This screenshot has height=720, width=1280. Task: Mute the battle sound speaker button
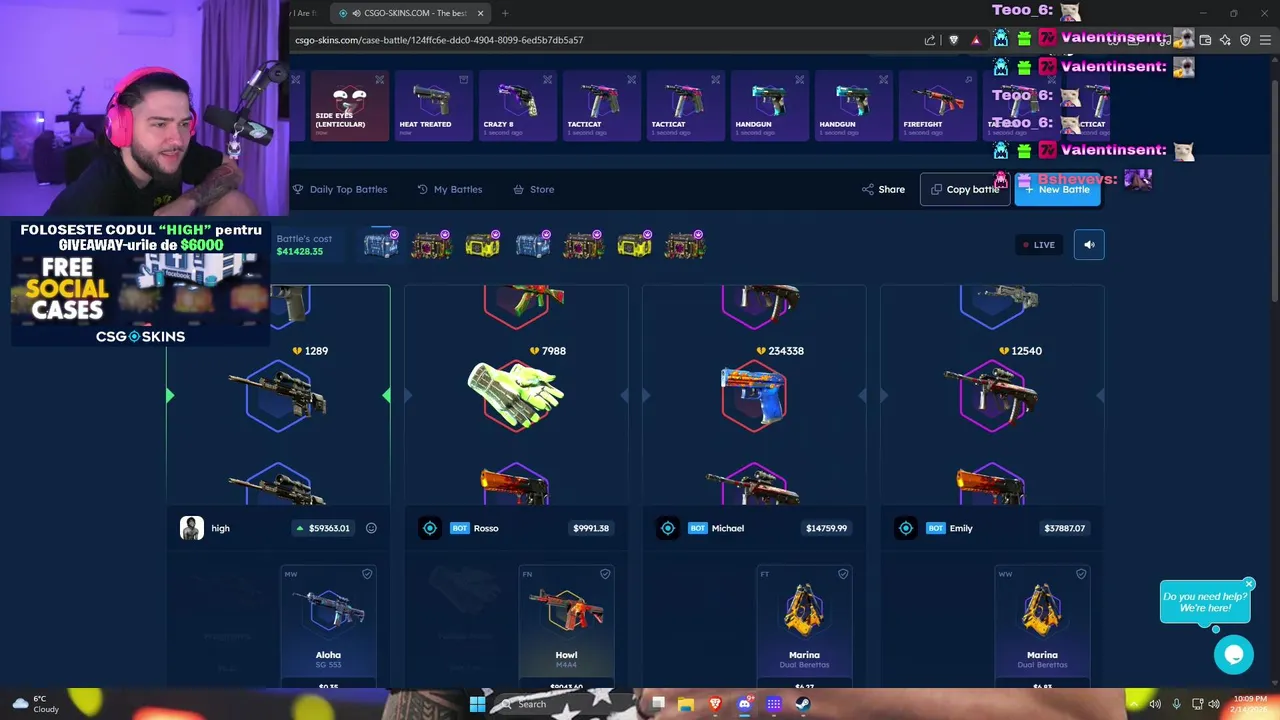pos(1089,244)
